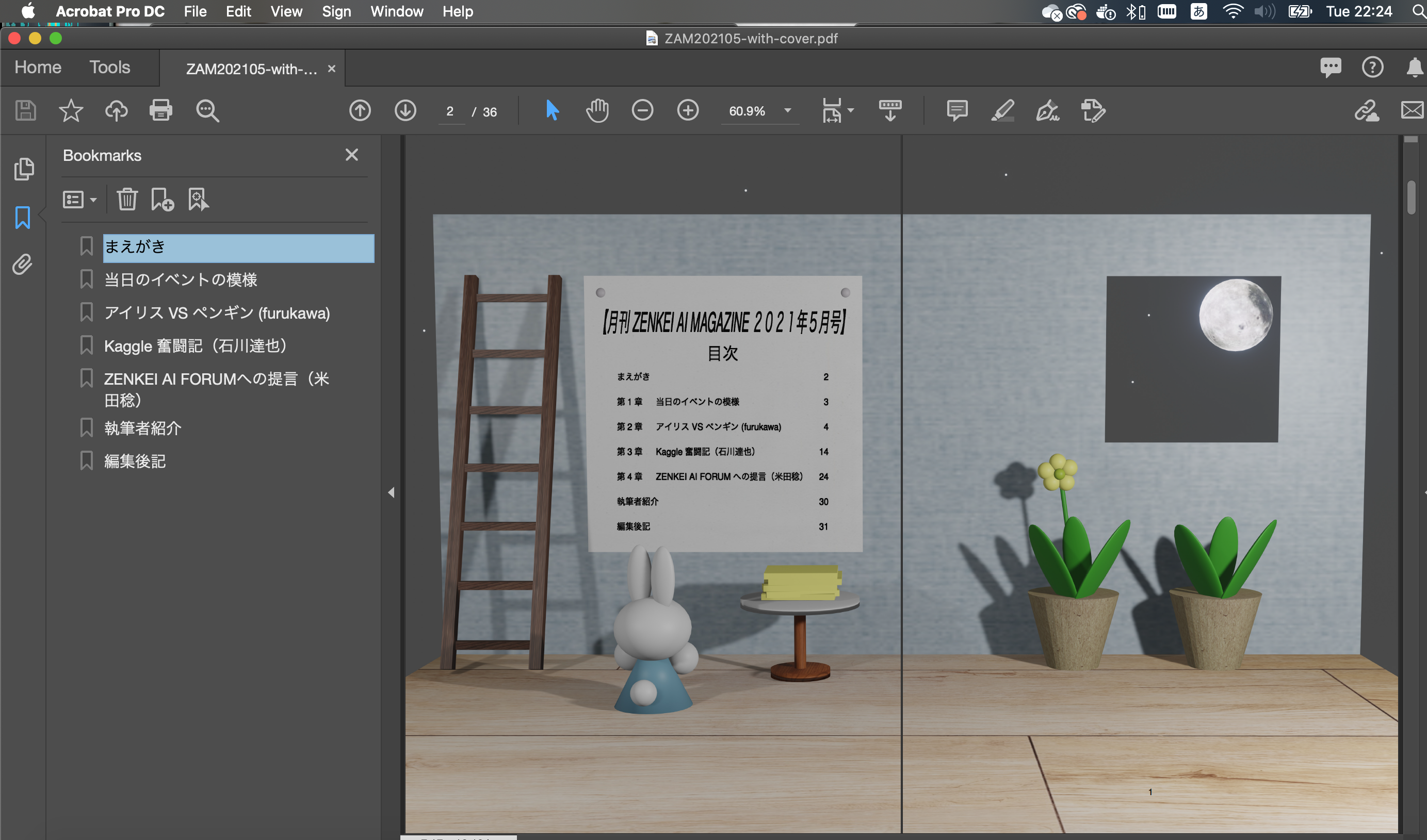
Task: Open the help question mark icon
Action: click(x=1372, y=68)
